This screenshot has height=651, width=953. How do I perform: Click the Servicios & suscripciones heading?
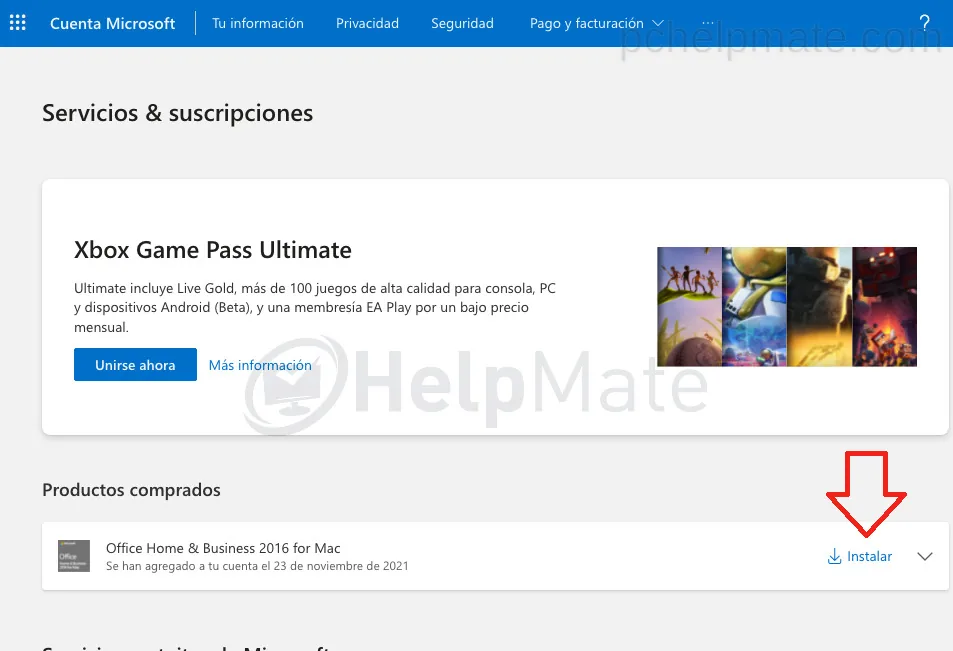coord(177,113)
